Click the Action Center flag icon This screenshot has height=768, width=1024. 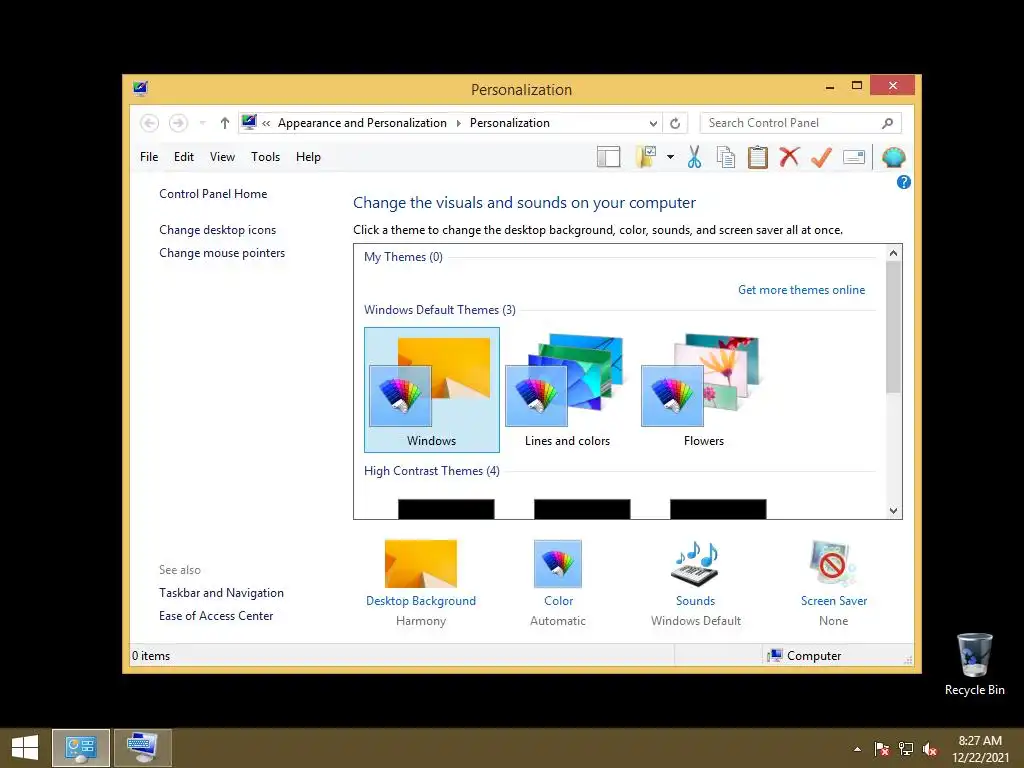(x=882, y=749)
